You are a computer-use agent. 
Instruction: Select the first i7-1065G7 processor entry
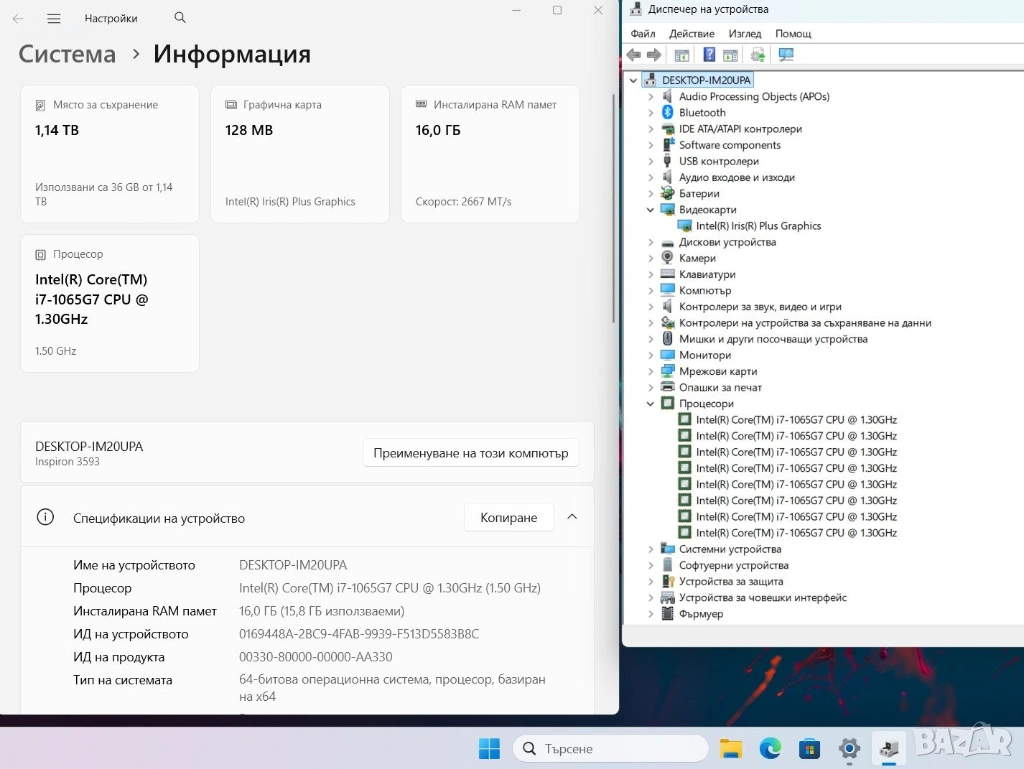tap(796, 420)
